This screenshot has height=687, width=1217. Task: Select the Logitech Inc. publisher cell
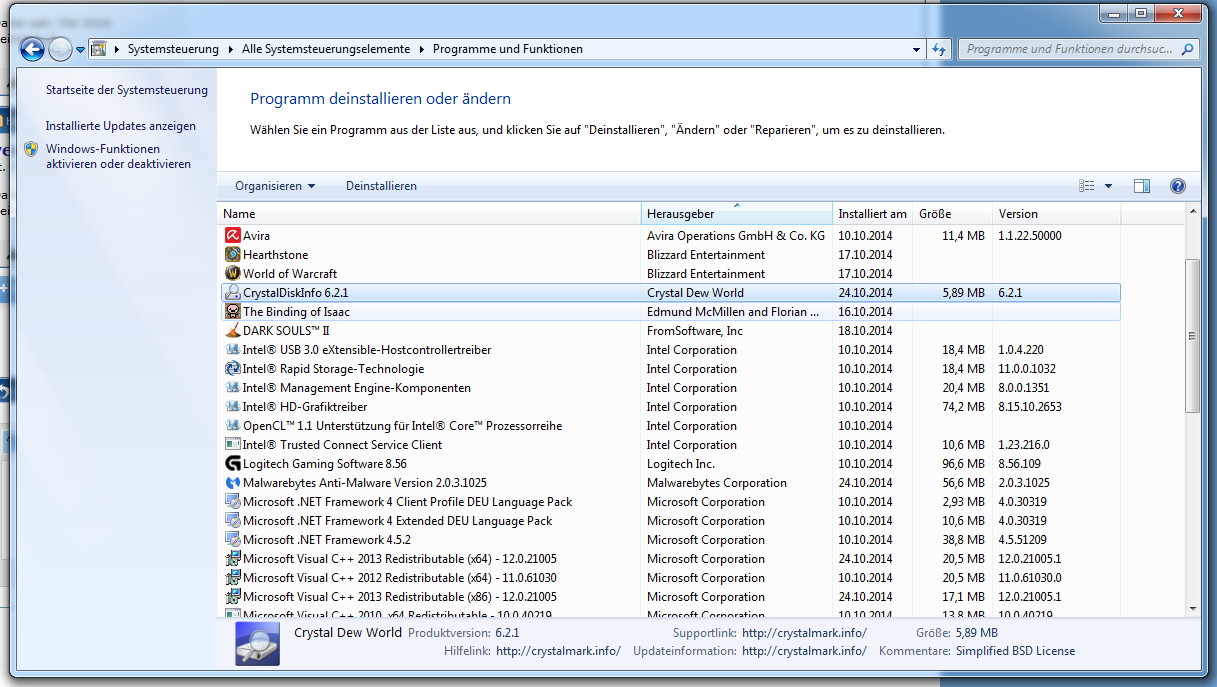click(681, 464)
